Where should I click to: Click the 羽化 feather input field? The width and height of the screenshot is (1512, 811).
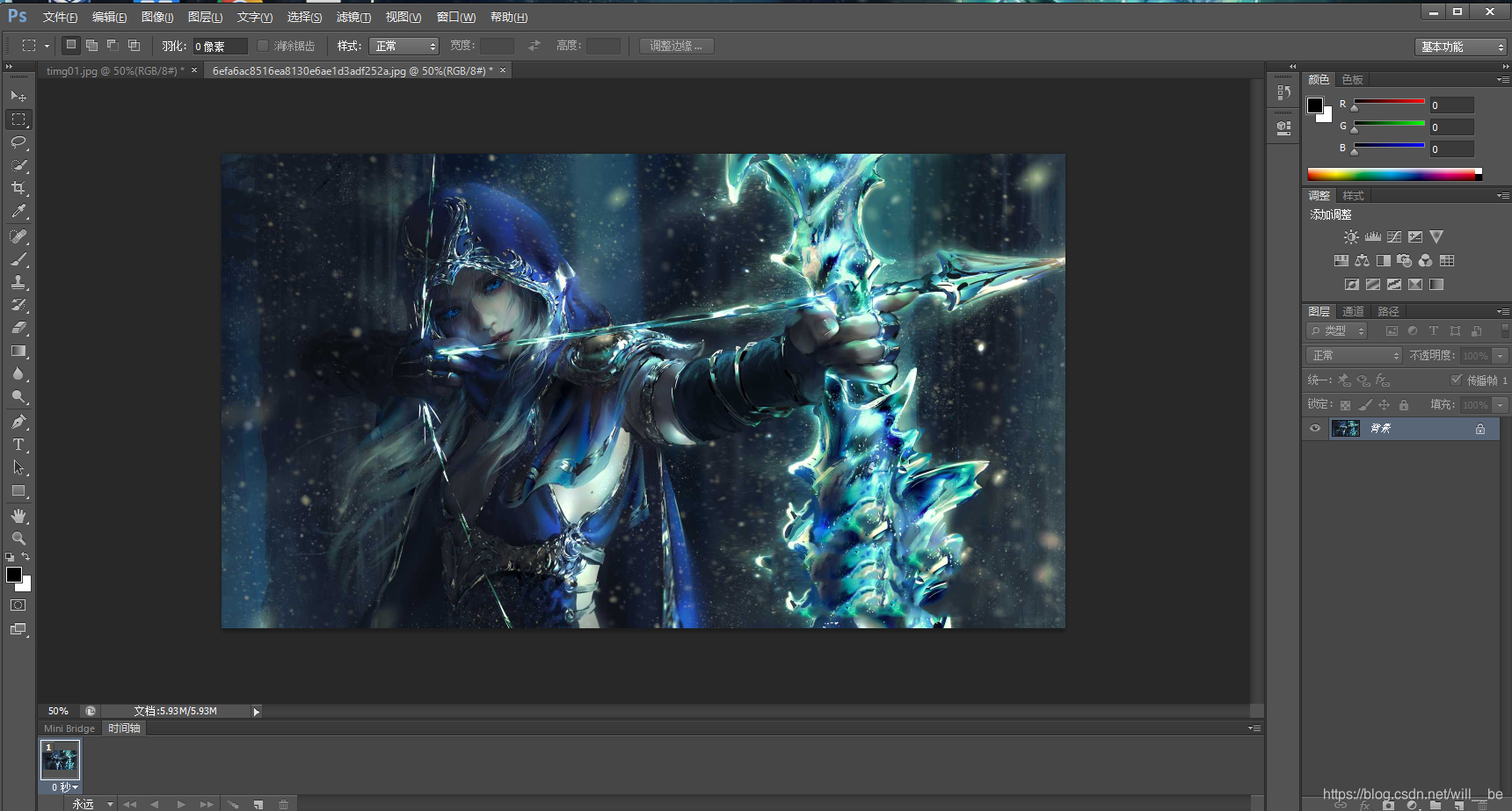coord(220,46)
